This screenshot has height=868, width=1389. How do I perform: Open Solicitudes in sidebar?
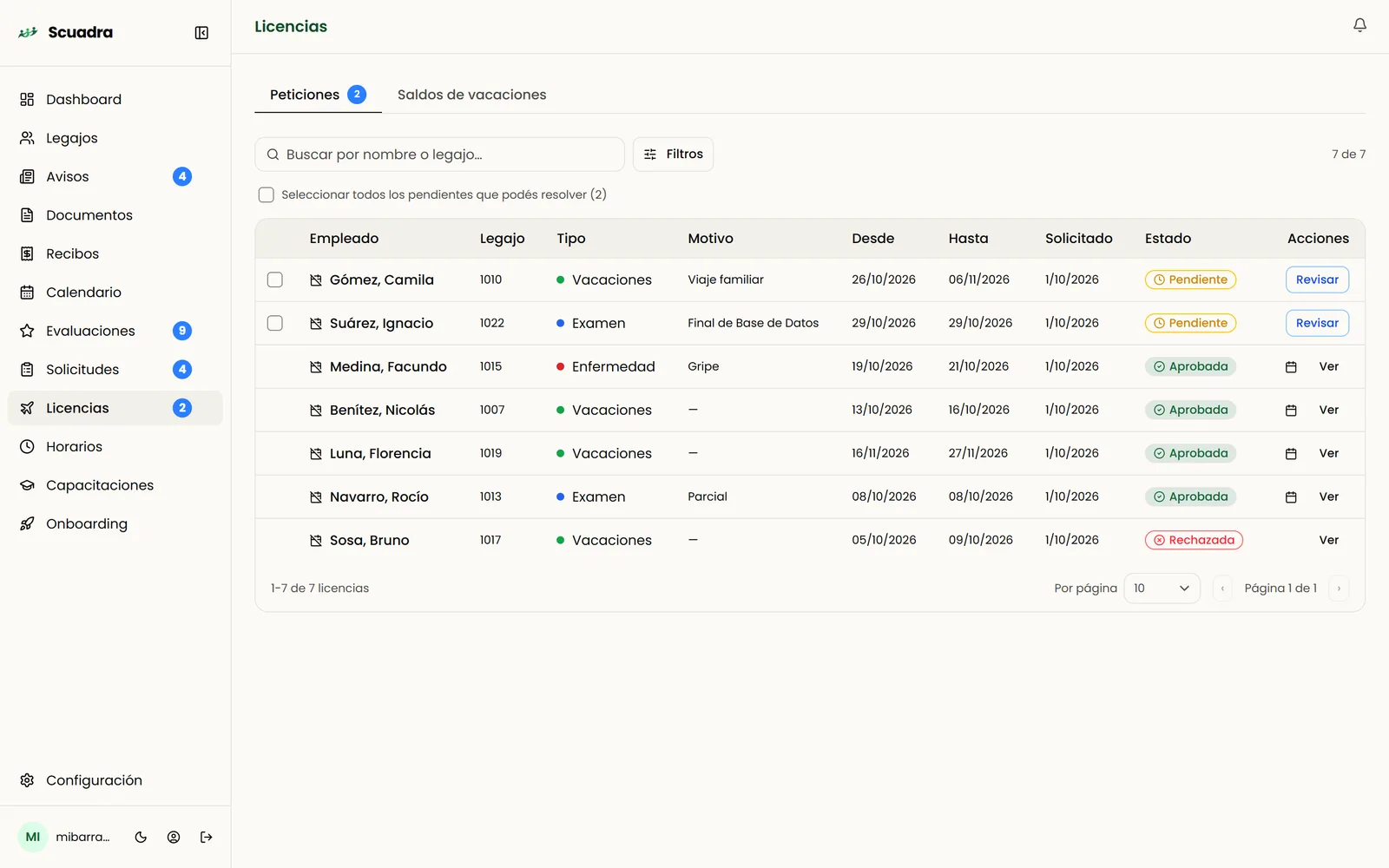pos(115,370)
